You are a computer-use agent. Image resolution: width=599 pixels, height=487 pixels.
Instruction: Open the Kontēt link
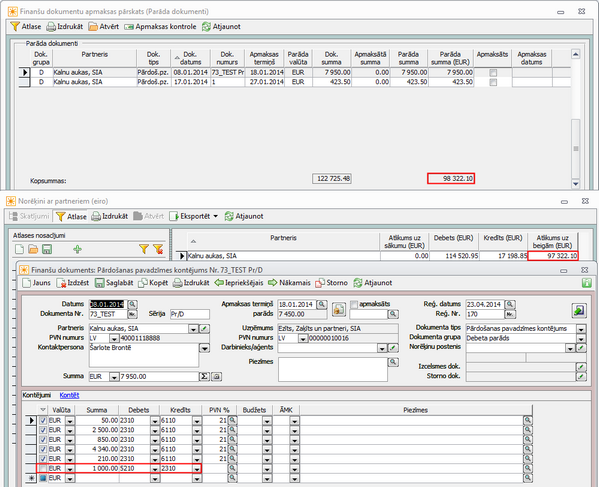[x=69, y=395]
